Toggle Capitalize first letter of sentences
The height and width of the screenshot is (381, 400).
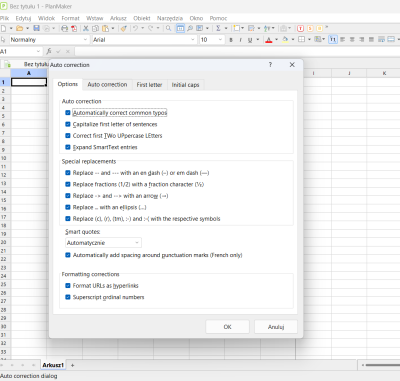click(68, 124)
